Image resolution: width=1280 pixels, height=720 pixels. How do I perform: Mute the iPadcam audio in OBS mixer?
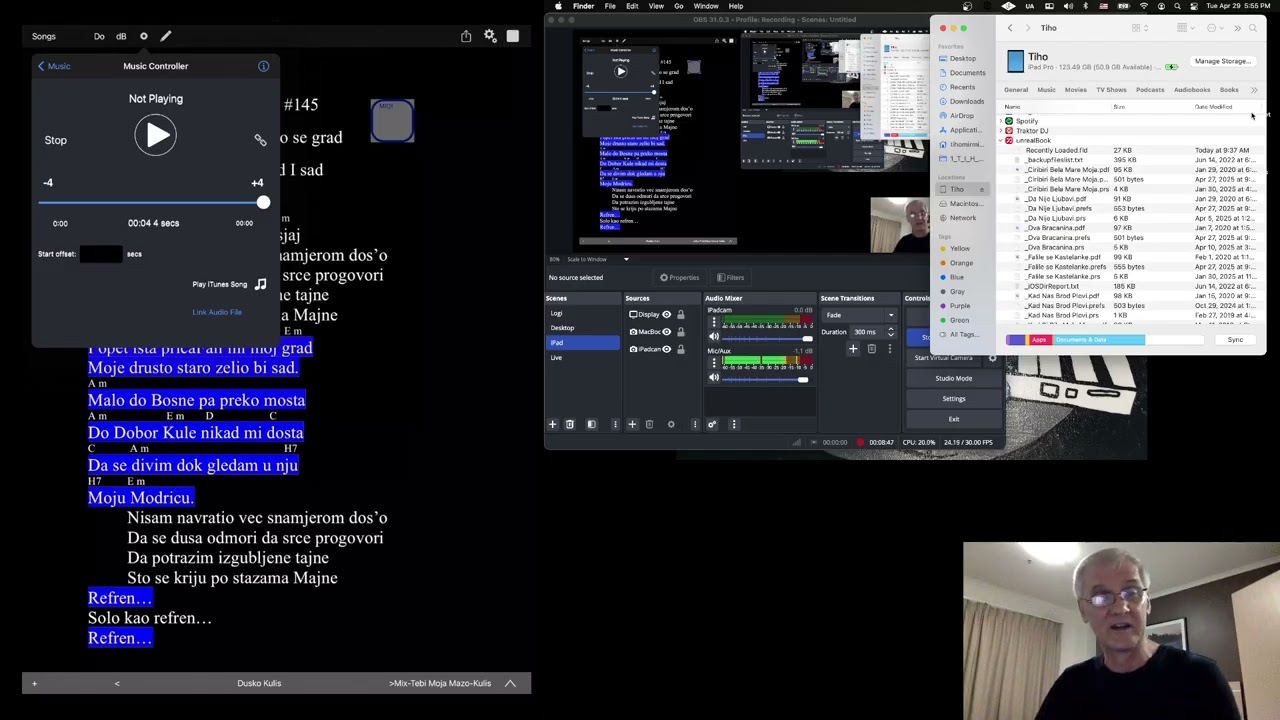coord(714,337)
